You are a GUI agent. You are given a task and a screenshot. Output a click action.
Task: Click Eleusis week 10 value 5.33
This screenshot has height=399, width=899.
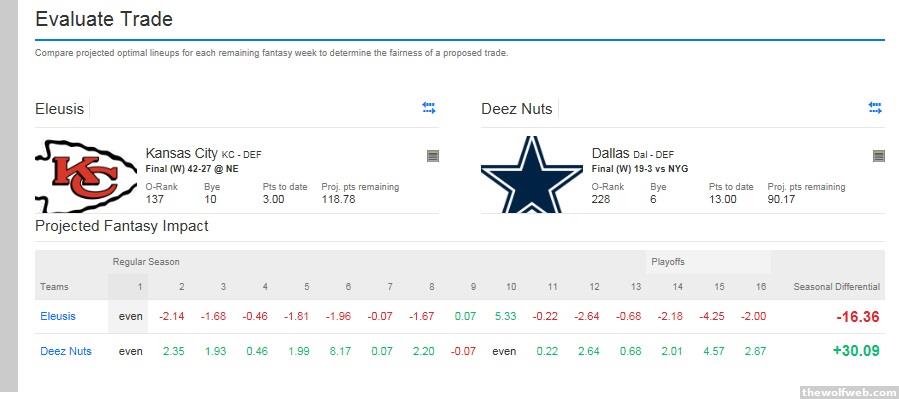click(x=505, y=316)
